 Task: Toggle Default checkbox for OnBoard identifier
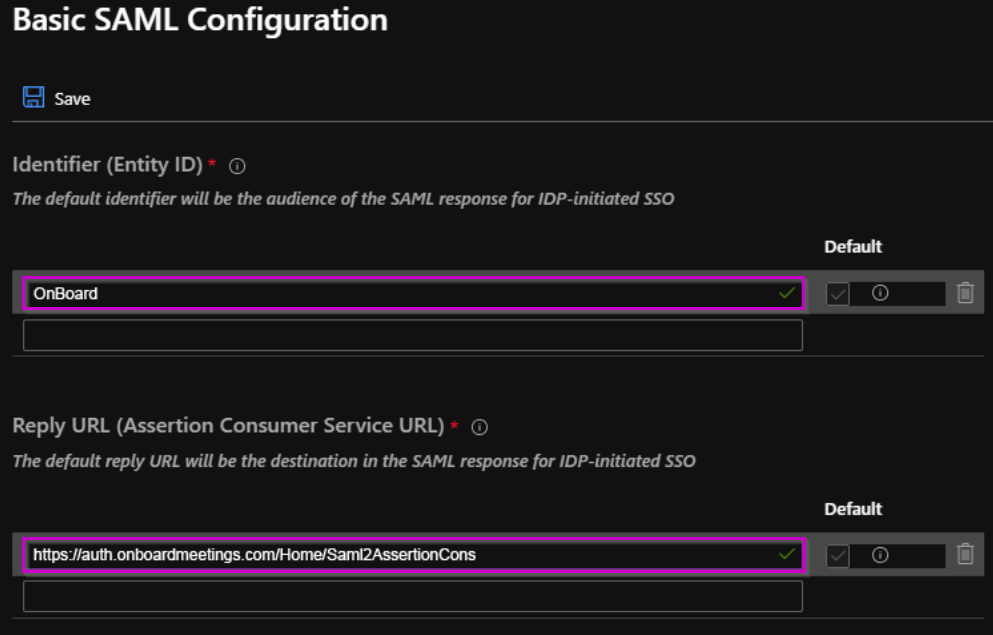pyautogui.click(x=838, y=294)
